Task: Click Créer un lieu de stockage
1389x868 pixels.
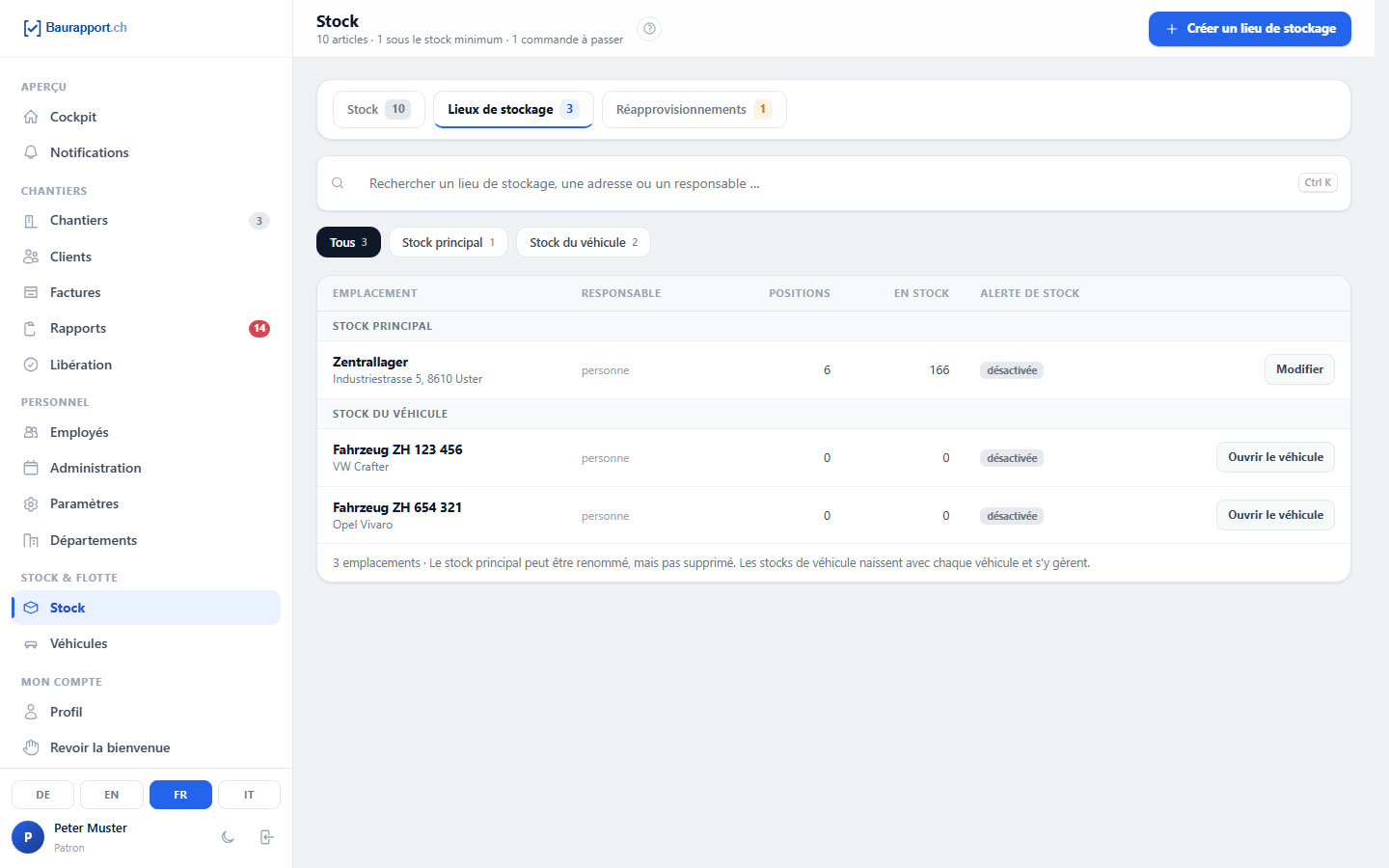Action: pos(1250,29)
